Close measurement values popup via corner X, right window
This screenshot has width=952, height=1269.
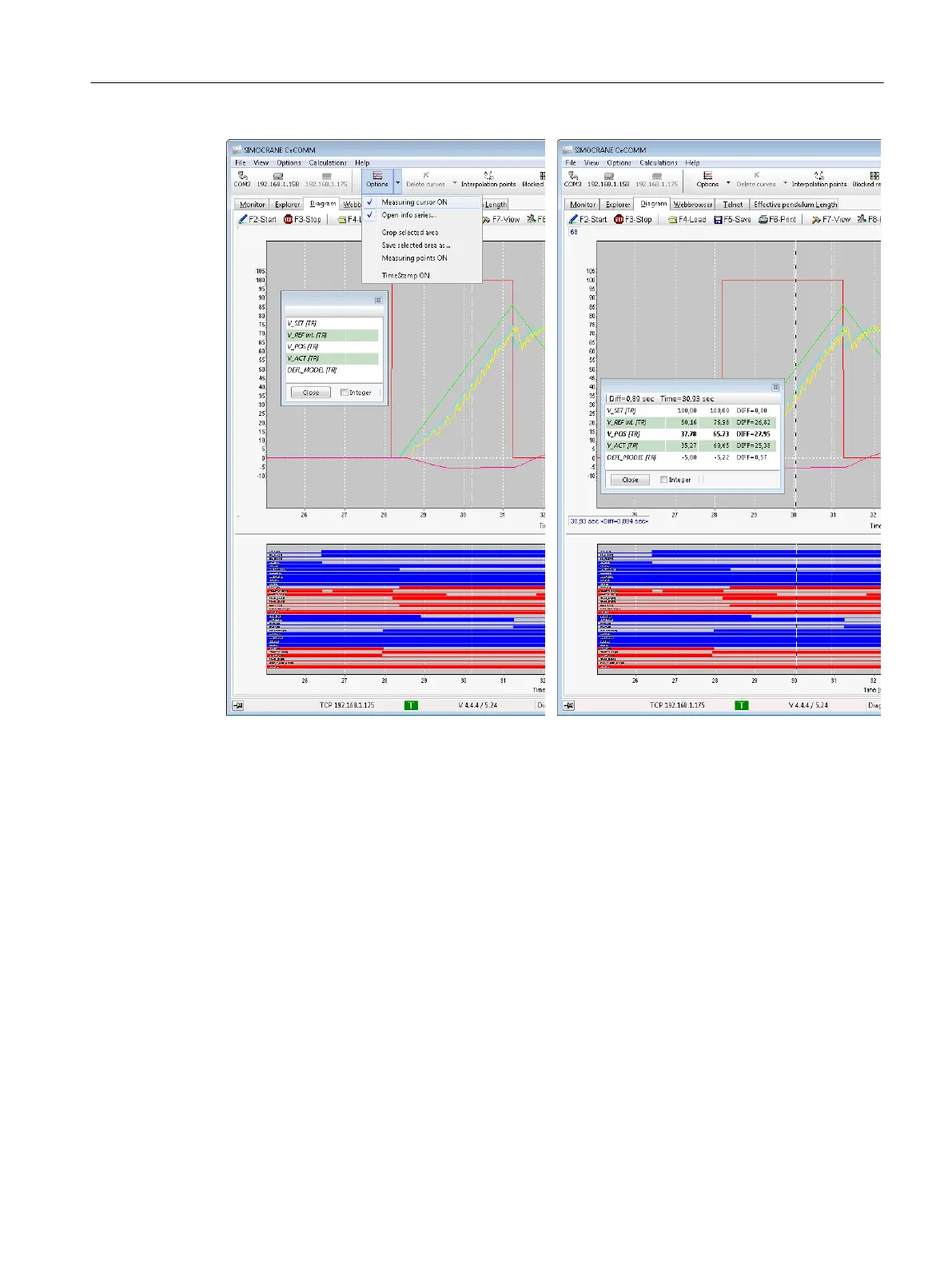(x=775, y=388)
